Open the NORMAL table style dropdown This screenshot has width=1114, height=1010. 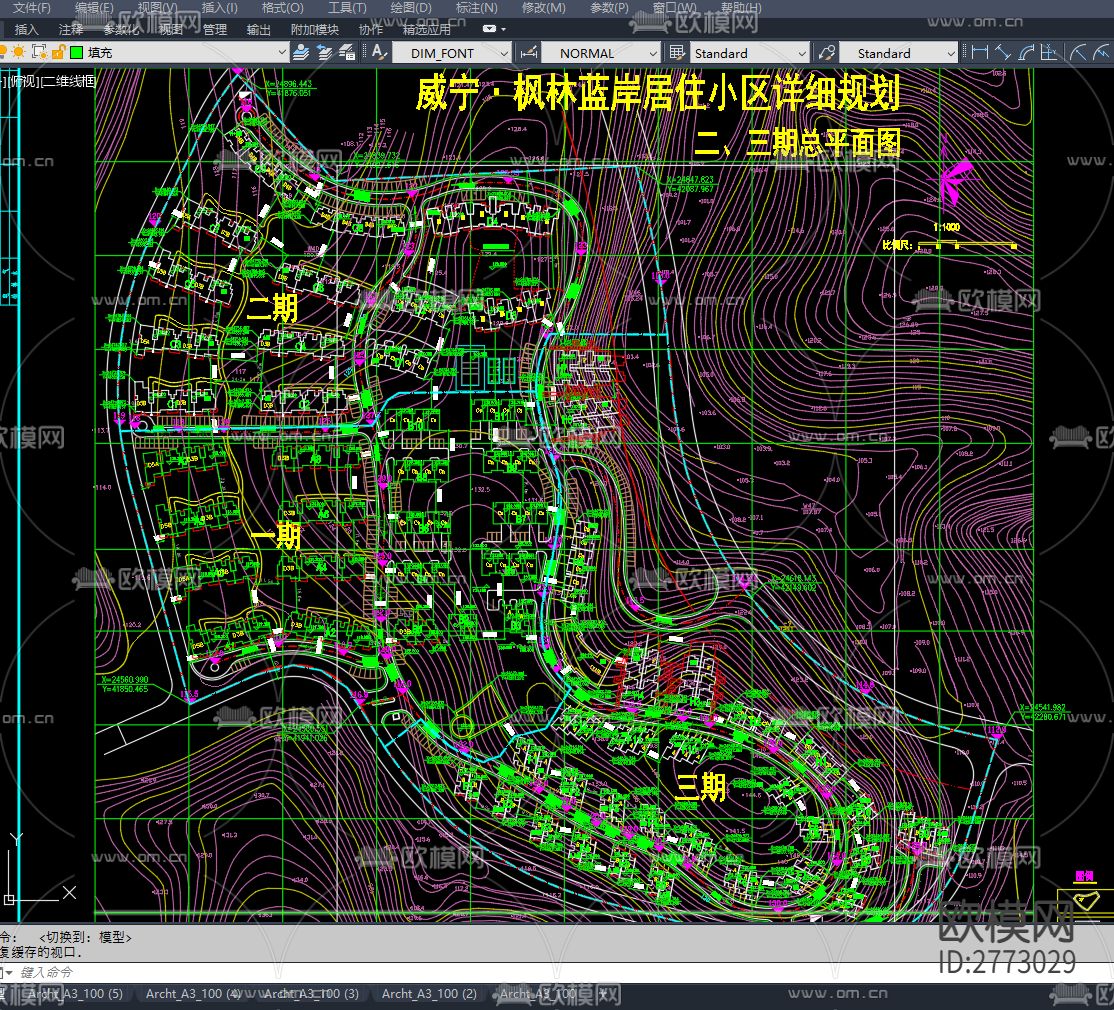[x=655, y=52]
